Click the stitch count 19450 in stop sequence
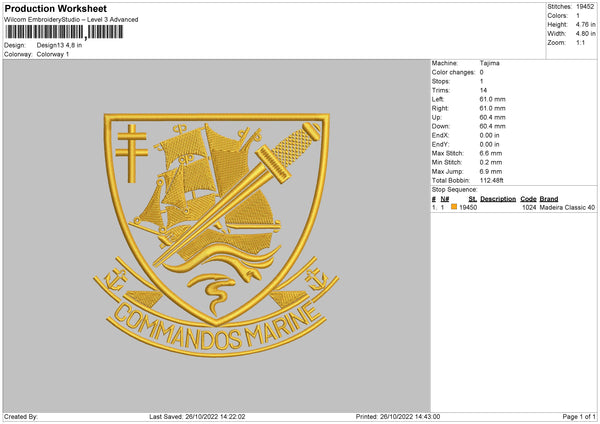Image resolution: width=600 pixels, height=424 pixels. coord(468,207)
